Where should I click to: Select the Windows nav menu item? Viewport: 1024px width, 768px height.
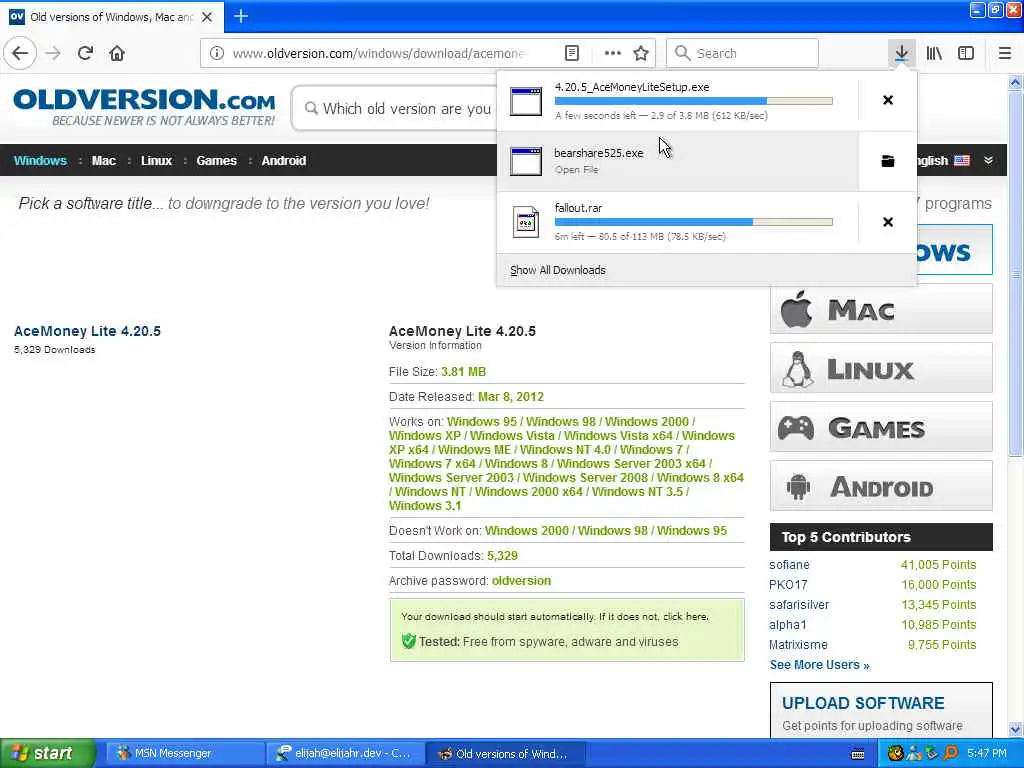(40, 161)
